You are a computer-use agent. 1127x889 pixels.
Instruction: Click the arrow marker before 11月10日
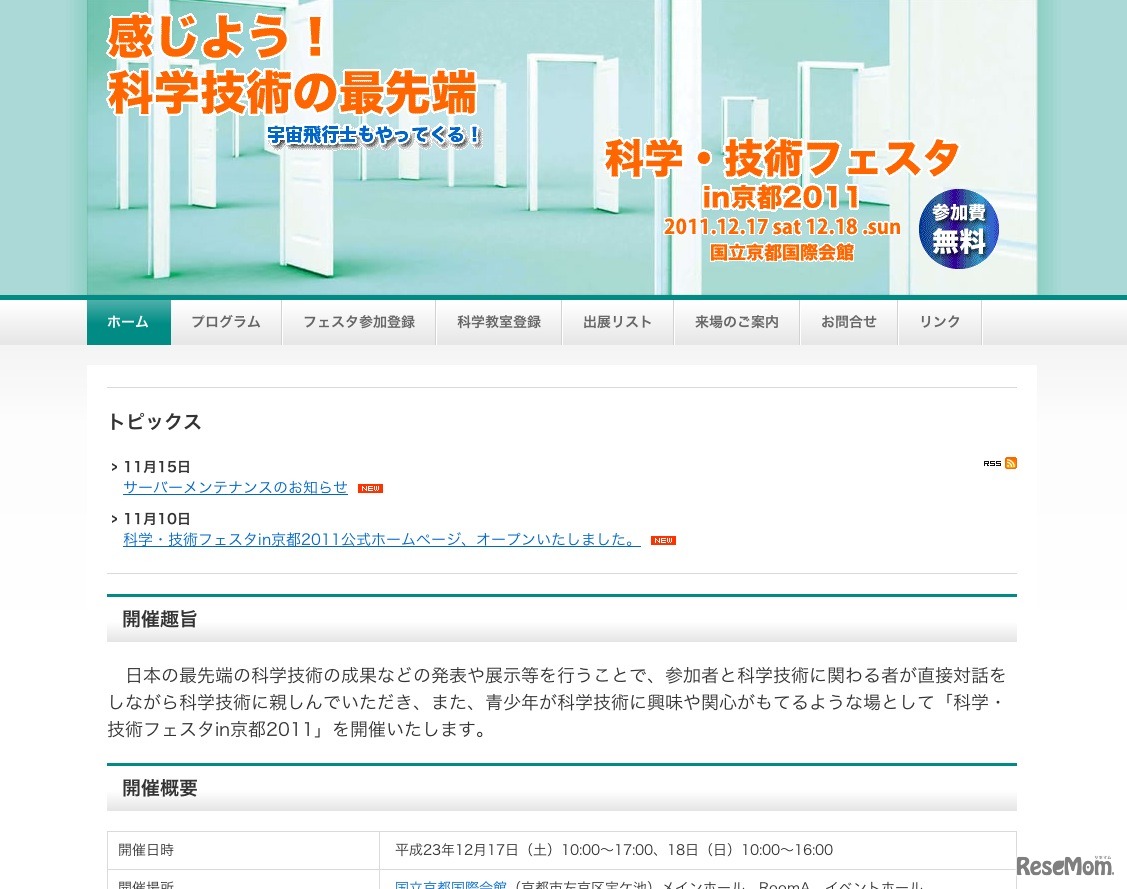click(114, 519)
